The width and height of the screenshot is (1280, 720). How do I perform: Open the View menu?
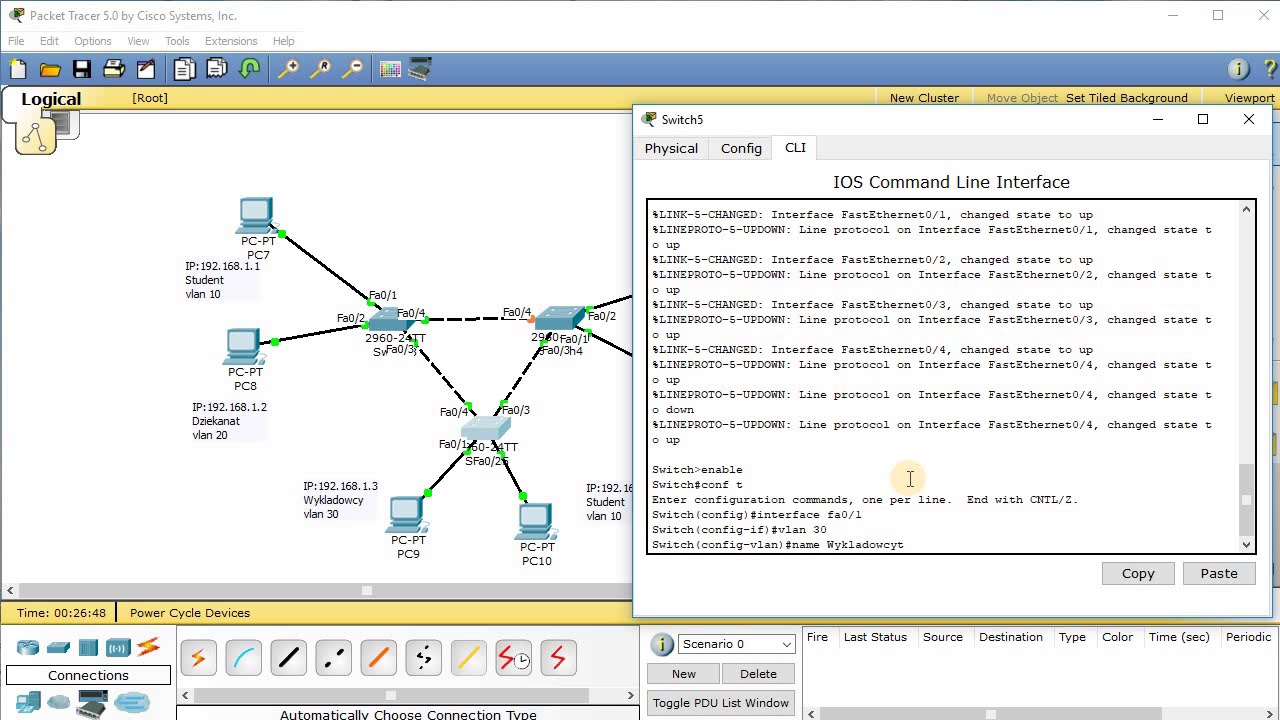[x=138, y=41]
